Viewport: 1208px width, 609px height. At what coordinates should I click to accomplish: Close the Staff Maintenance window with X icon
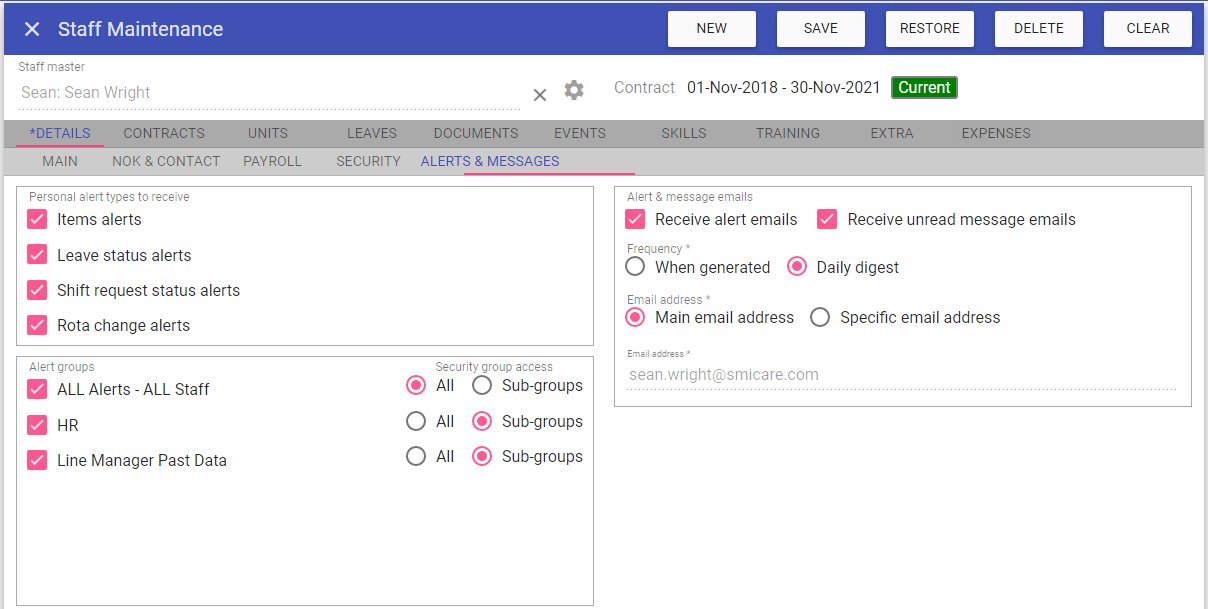tap(32, 29)
